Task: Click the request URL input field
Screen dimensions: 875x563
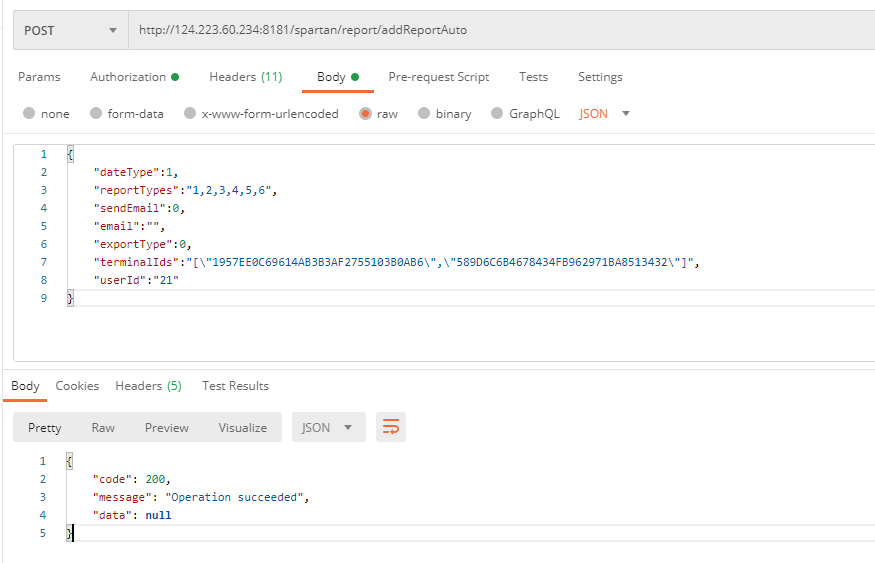Action: [500, 30]
